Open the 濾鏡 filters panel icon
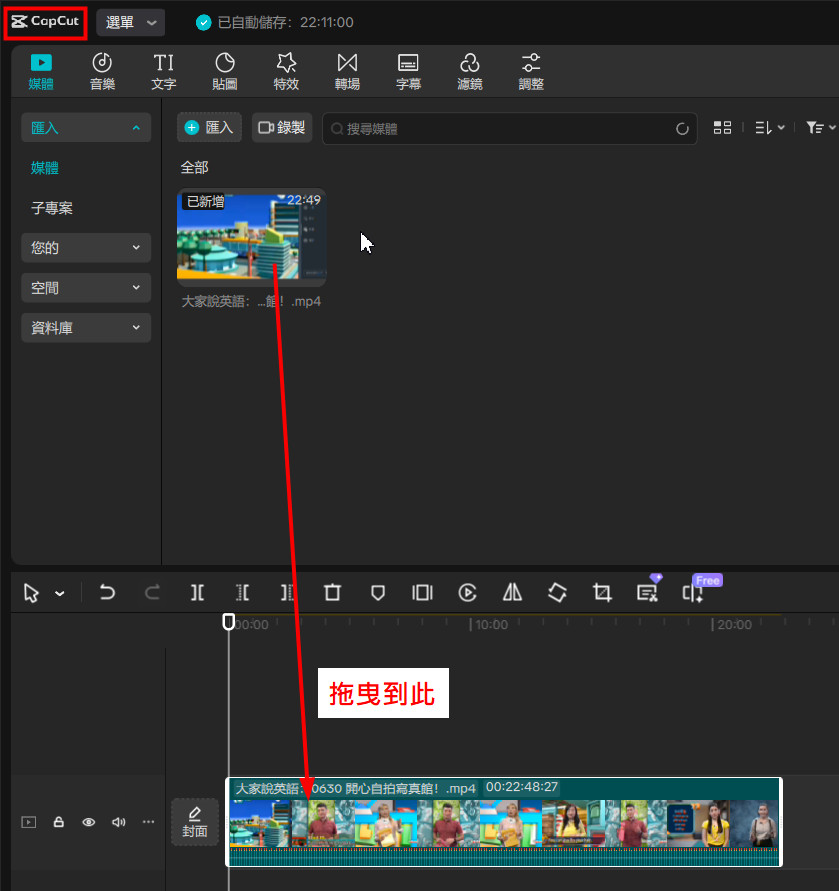839x891 pixels. [x=470, y=72]
